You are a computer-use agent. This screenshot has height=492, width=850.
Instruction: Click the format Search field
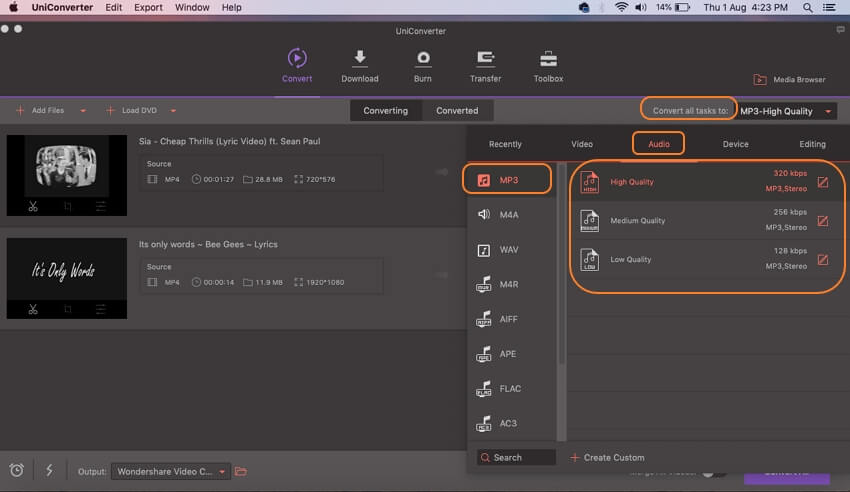(516, 458)
